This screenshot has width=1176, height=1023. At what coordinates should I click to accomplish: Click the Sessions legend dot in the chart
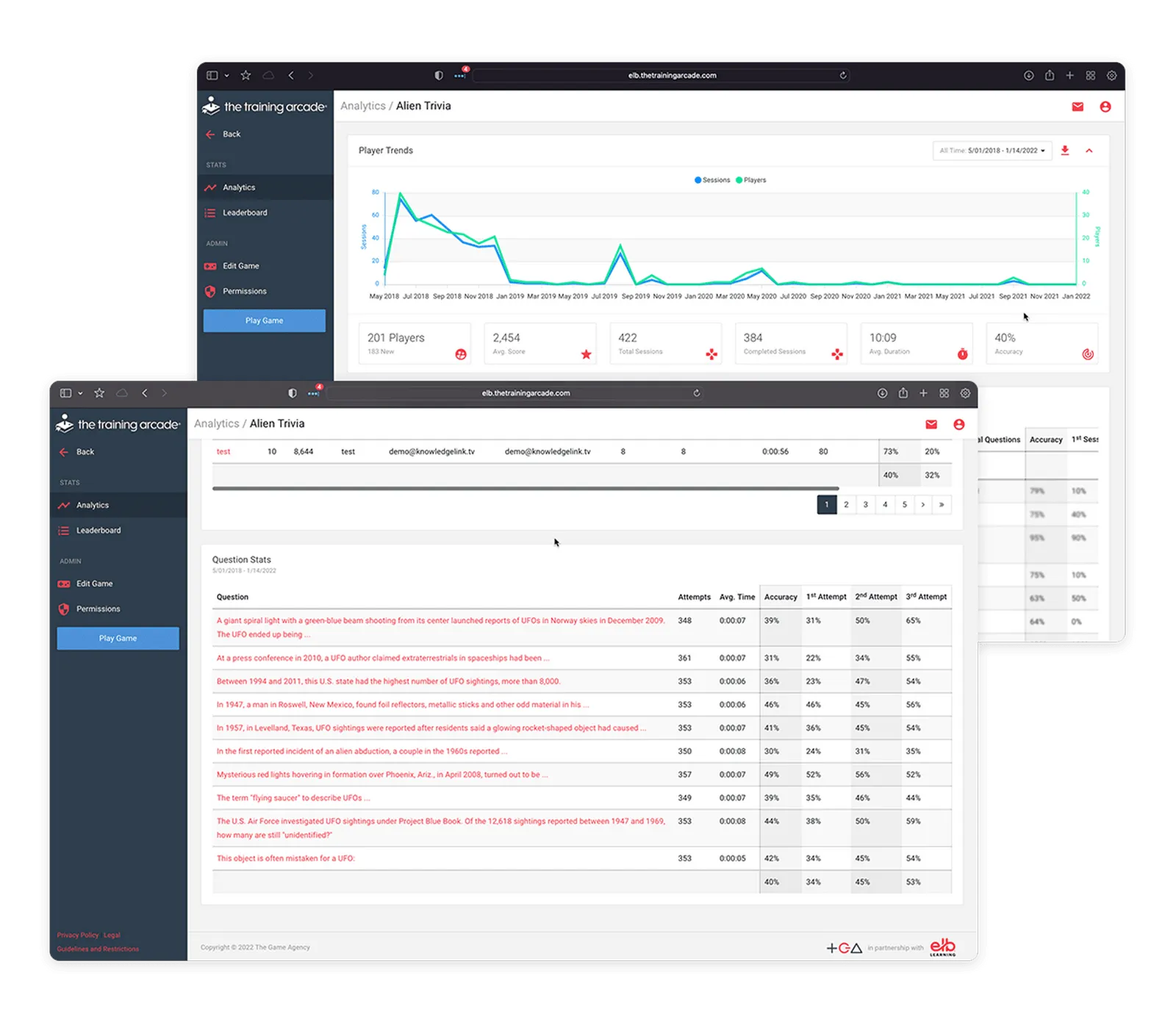click(698, 180)
